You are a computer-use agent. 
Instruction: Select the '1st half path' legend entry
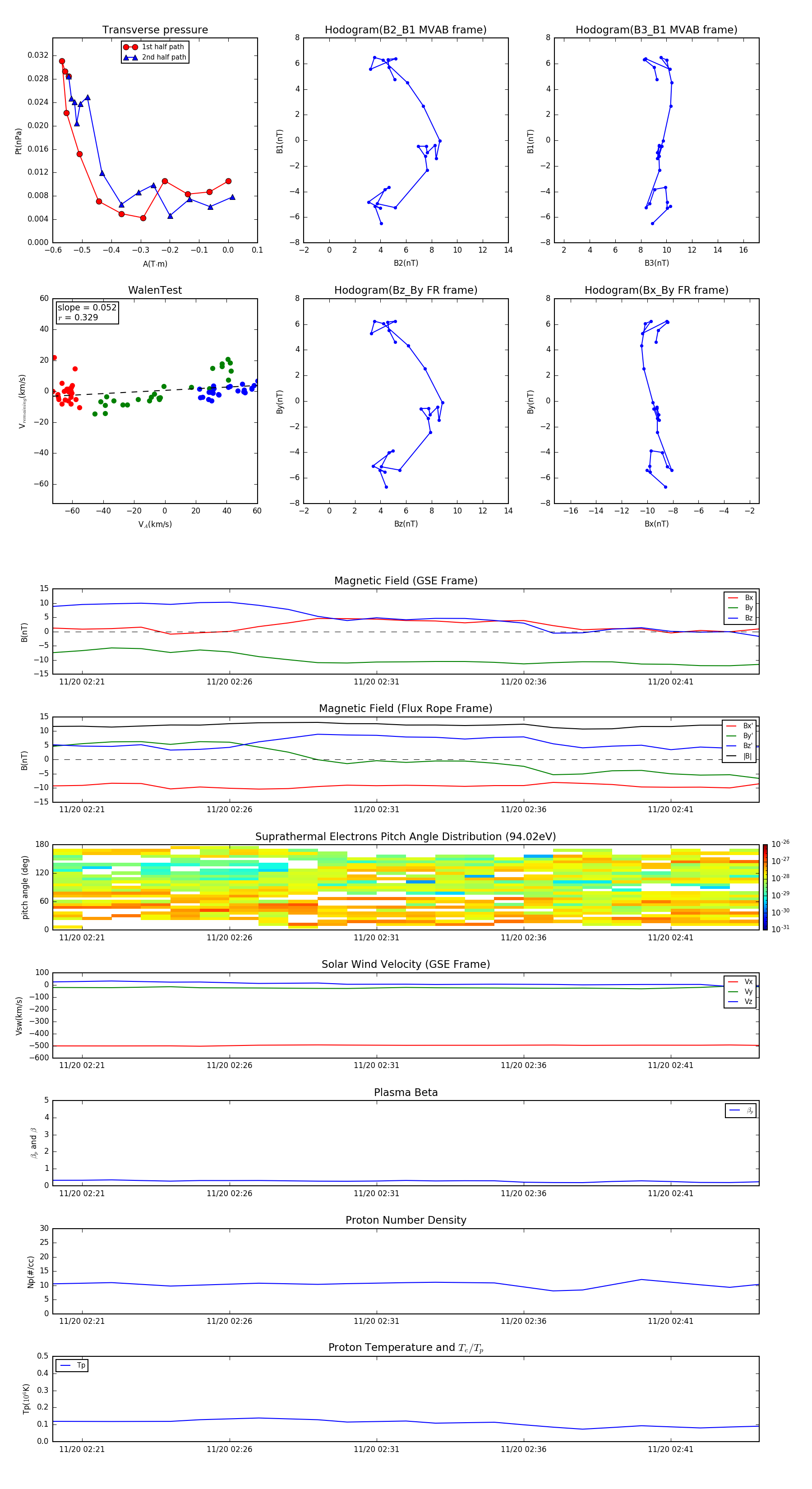point(154,47)
